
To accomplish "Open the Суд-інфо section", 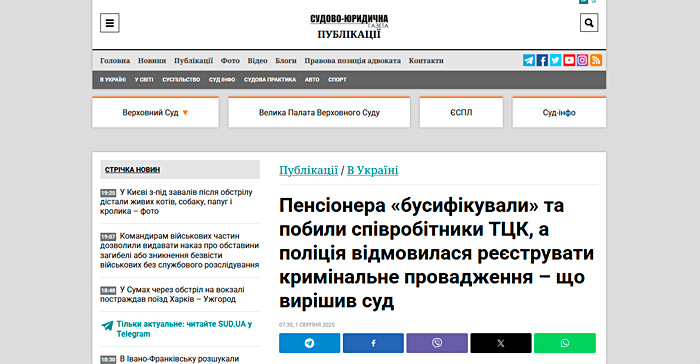I will (559, 113).
